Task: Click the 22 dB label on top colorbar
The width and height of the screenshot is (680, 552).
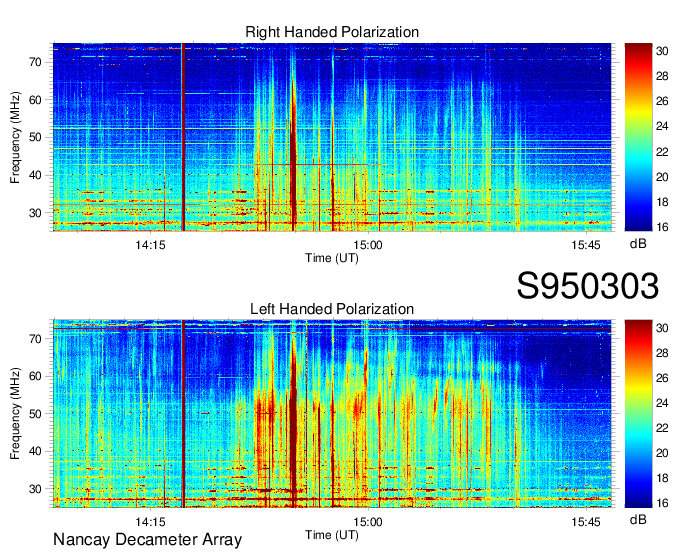Action: coord(662,152)
